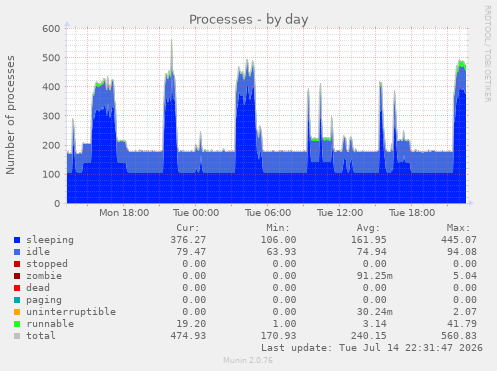
Task: Click the 'zombie' legend label
Action: [44, 276]
